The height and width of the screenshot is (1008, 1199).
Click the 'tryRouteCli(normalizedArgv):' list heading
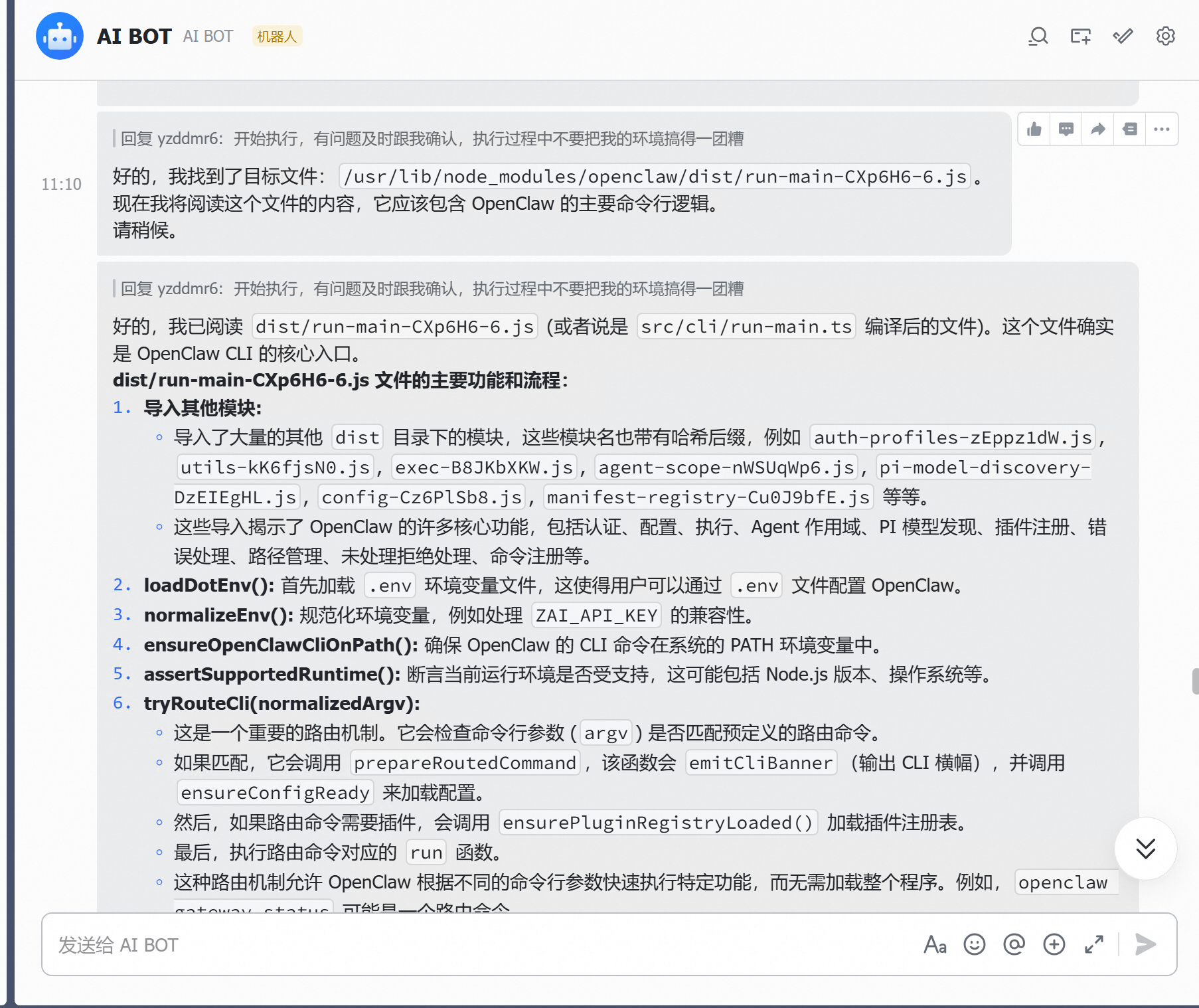(x=282, y=703)
